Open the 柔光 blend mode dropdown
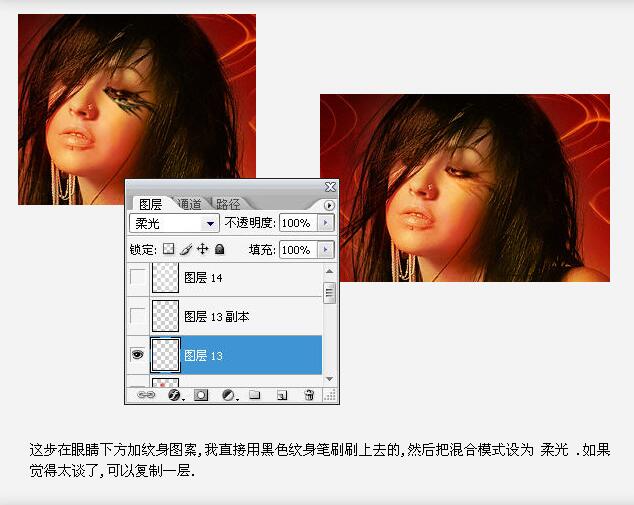 pos(174,223)
